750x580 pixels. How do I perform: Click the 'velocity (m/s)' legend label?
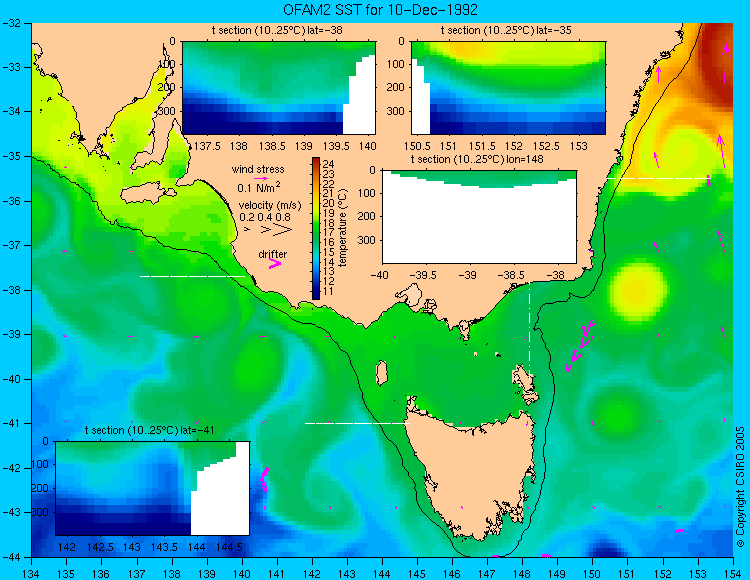coord(270,206)
